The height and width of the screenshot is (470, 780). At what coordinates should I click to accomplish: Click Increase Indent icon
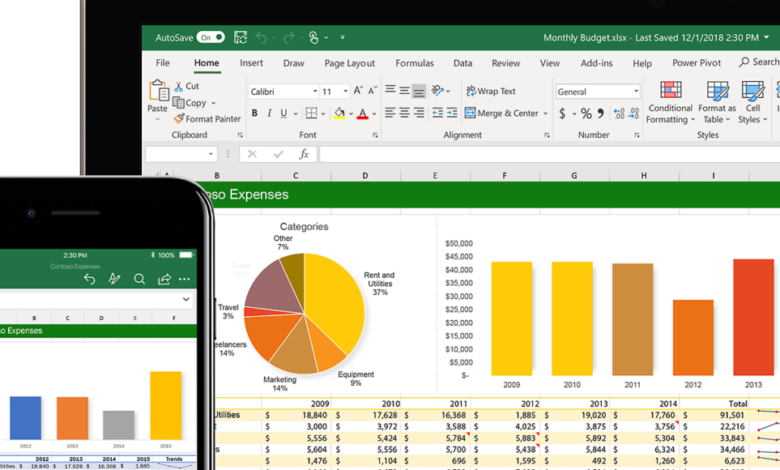click(452, 113)
